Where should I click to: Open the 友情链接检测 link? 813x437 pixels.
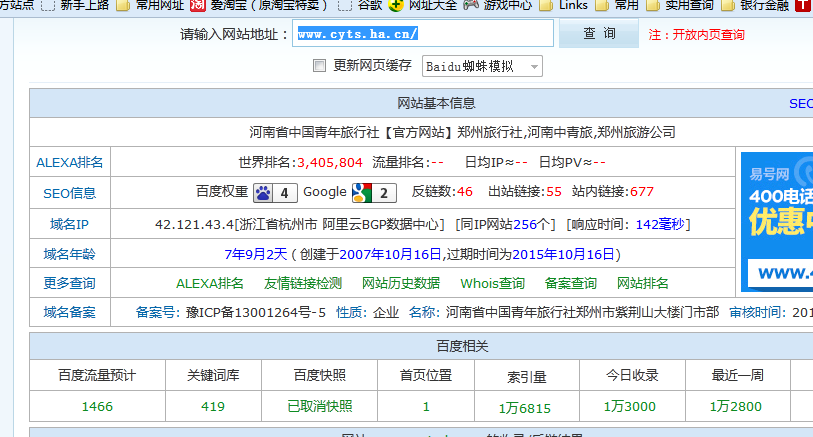(x=302, y=283)
